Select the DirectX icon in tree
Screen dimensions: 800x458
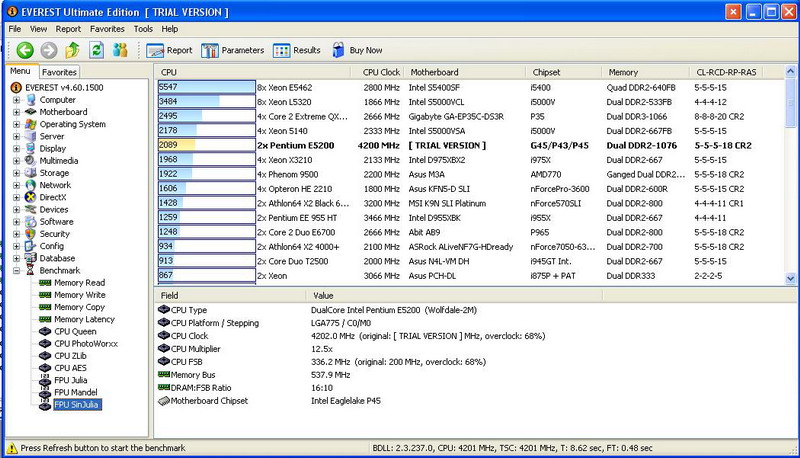pos(31,197)
